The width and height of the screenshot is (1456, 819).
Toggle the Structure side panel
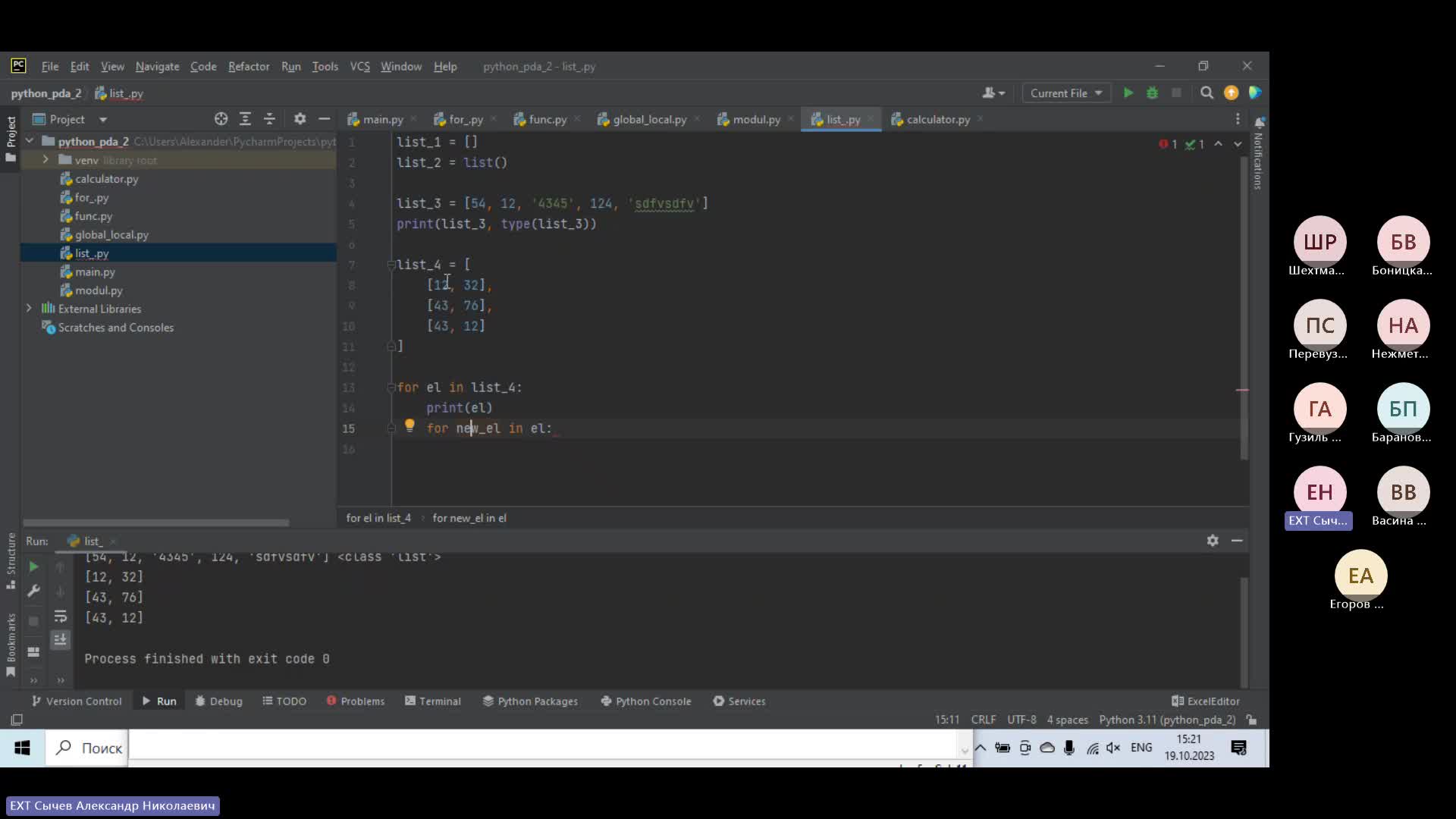pos(11,561)
